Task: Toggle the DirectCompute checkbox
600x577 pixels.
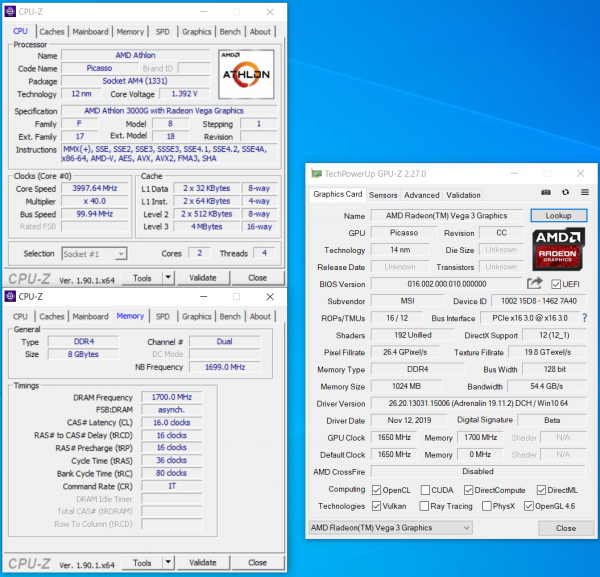Action: (x=468, y=490)
